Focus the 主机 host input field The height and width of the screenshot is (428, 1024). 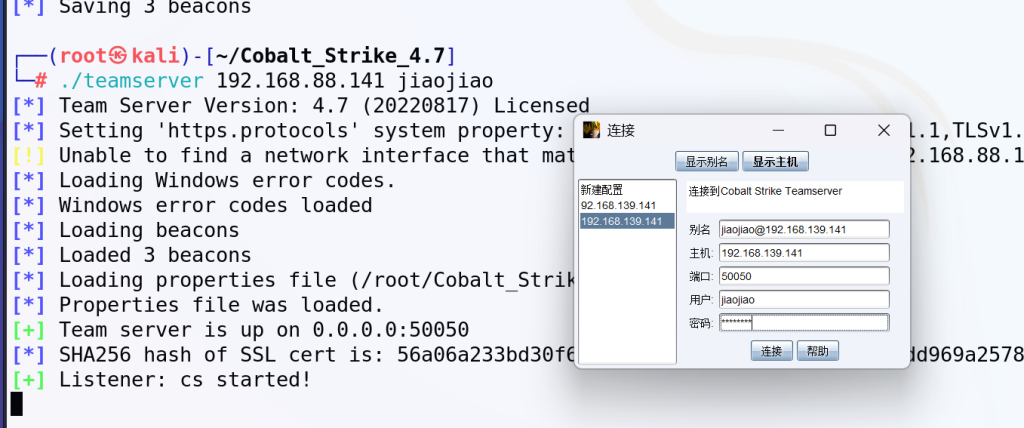tap(804, 253)
